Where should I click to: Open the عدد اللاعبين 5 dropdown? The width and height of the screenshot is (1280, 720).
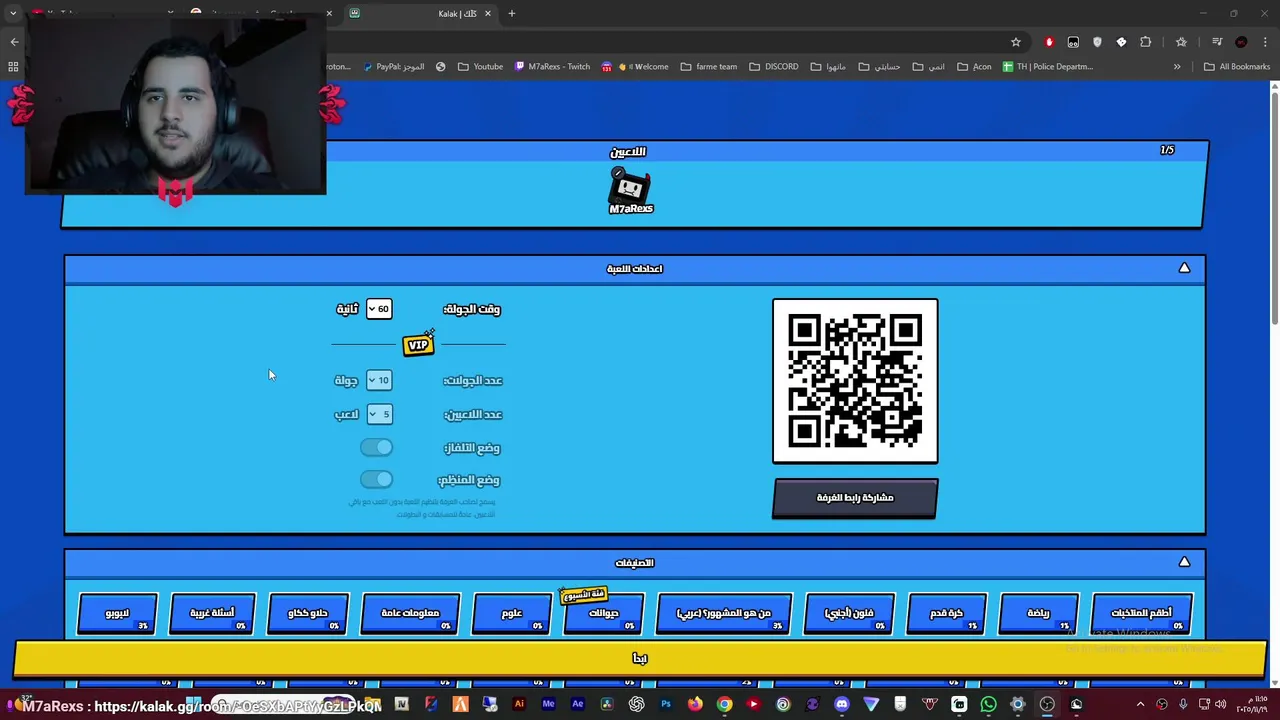coord(379,414)
